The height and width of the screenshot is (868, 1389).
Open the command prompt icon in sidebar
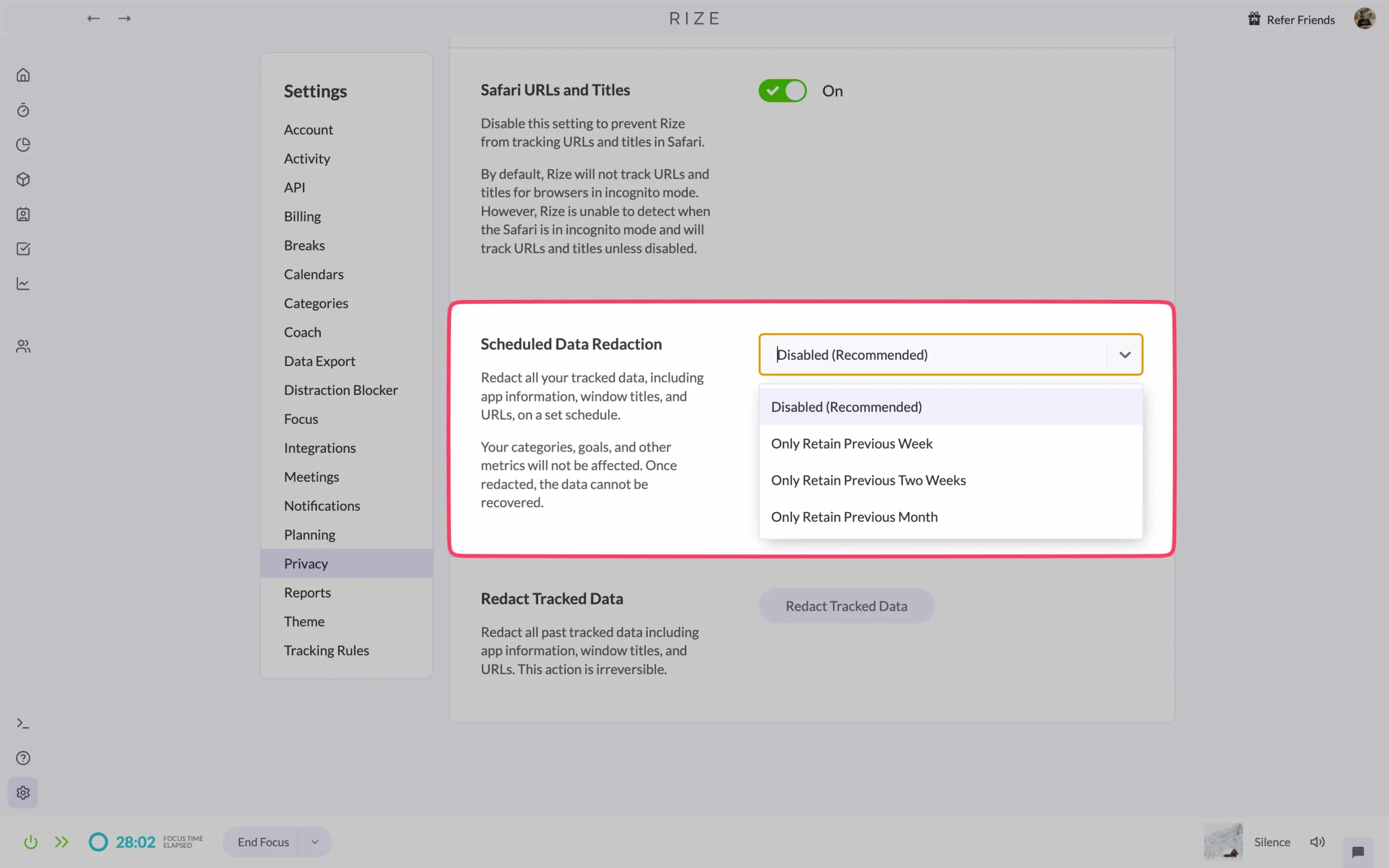click(23, 723)
